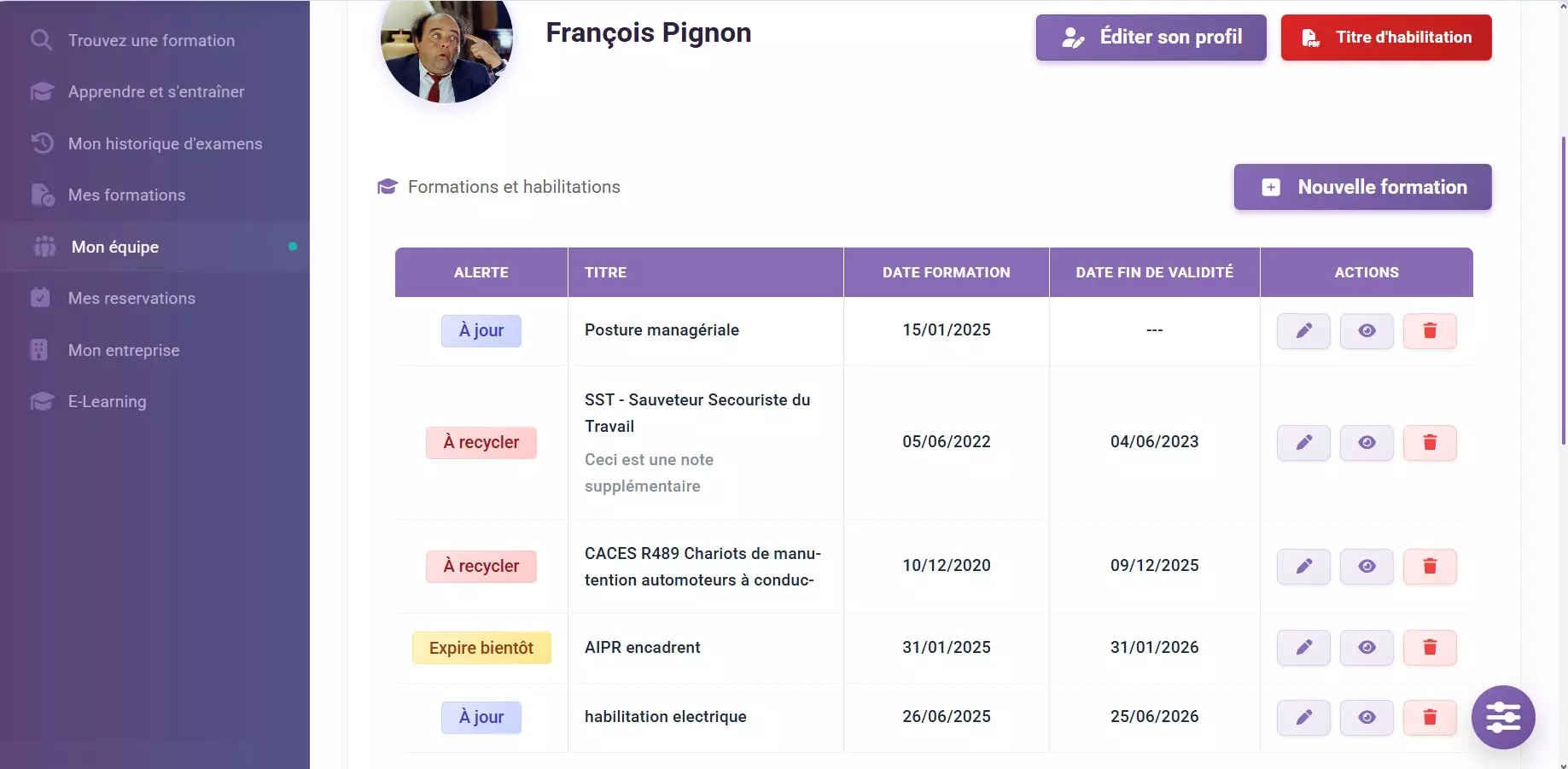
Task: Show details via eye icon on CACES R489 row
Action: pos(1366,566)
